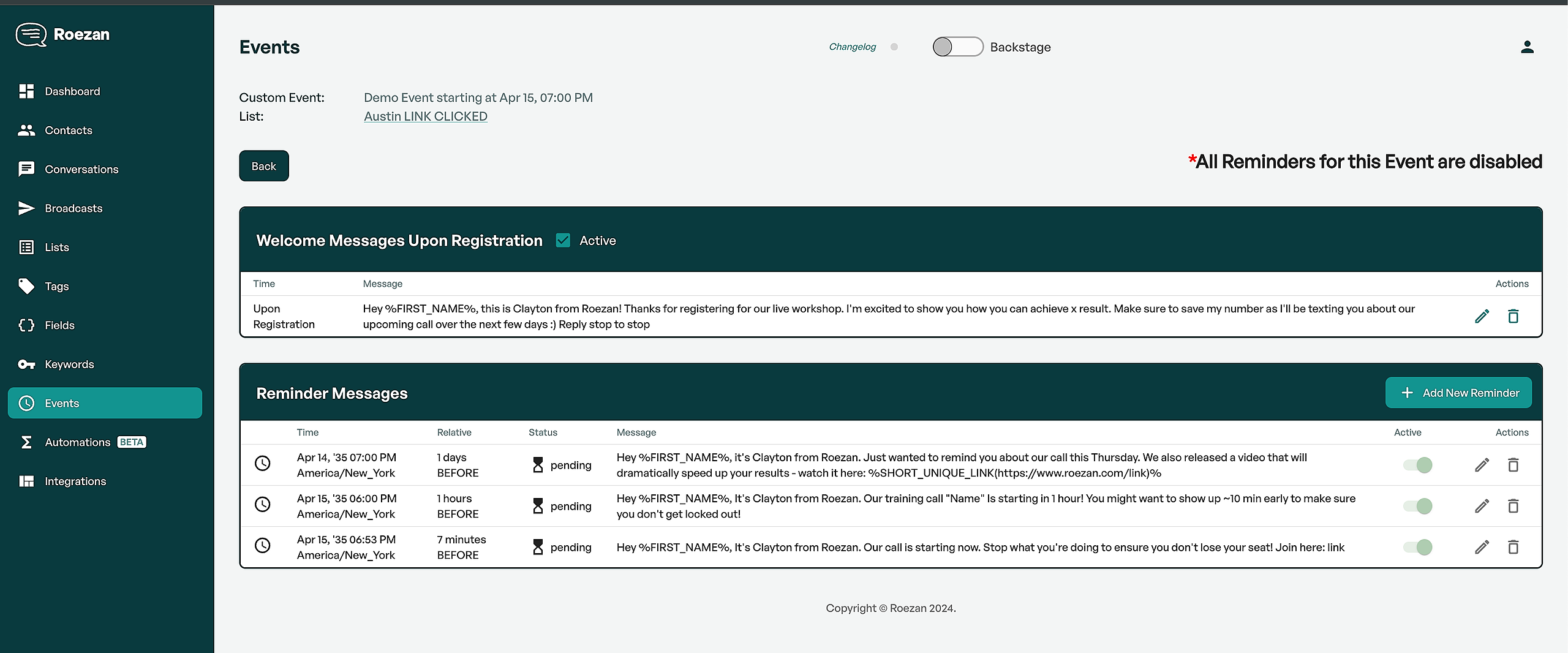Click clock icon of 06:53 PM reminder
The width and height of the screenshot is (1568, 653).
click(262, 545)
